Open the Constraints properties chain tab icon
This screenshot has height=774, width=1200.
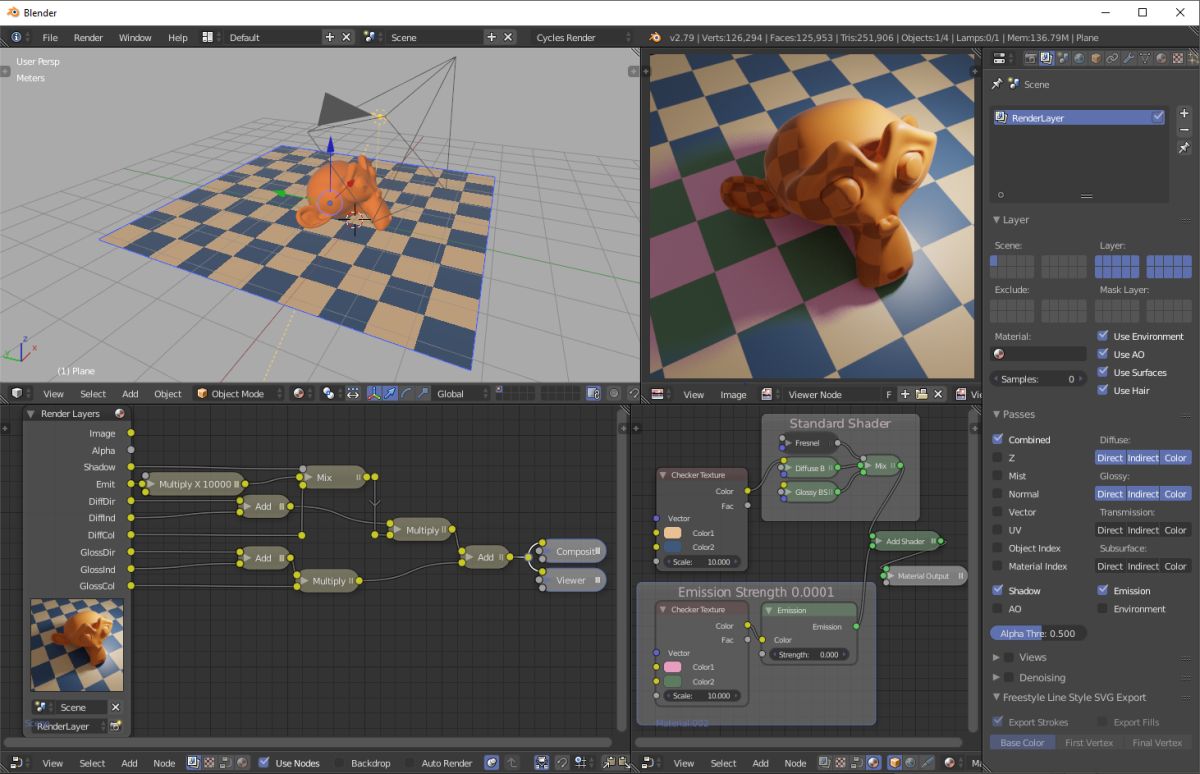(1112, 59)
